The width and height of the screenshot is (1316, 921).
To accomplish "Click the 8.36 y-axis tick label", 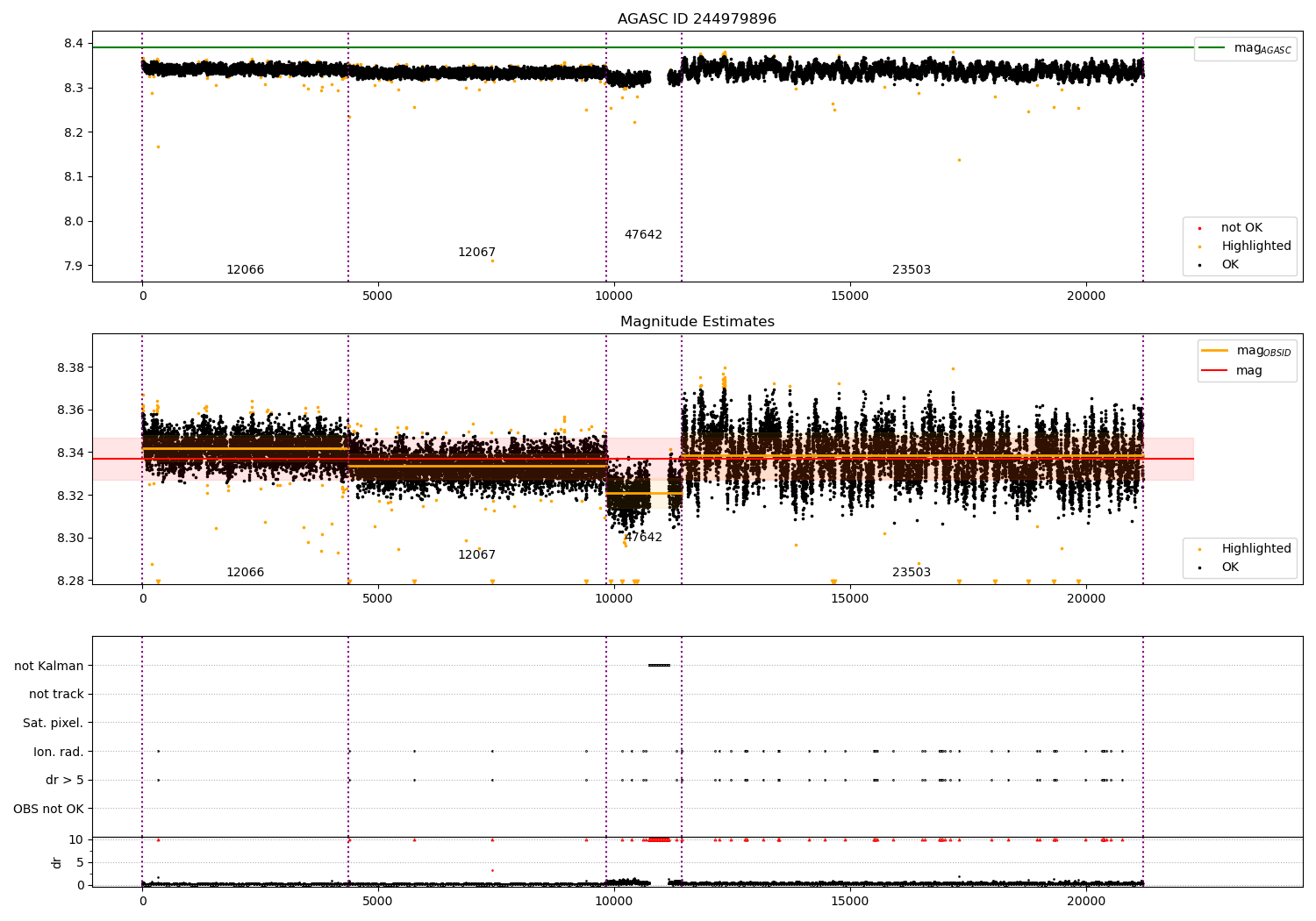I will pos(71,411).
